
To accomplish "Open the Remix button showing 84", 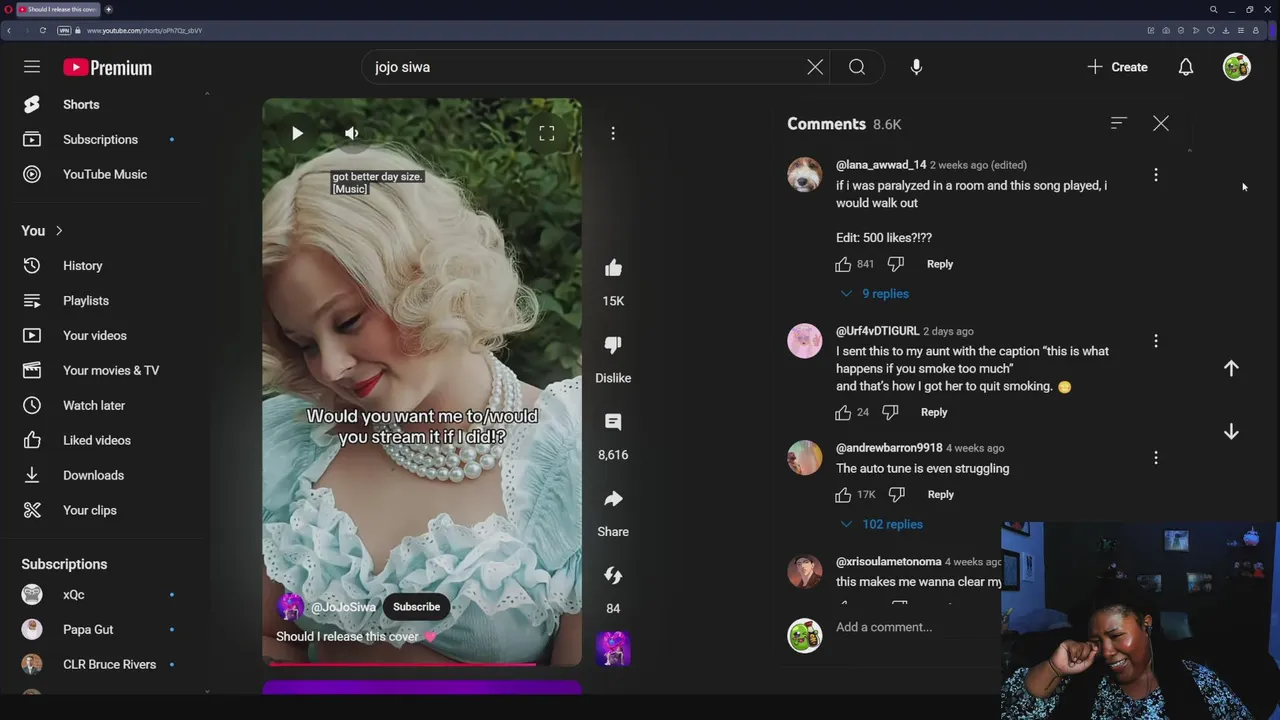I will 613,576.
